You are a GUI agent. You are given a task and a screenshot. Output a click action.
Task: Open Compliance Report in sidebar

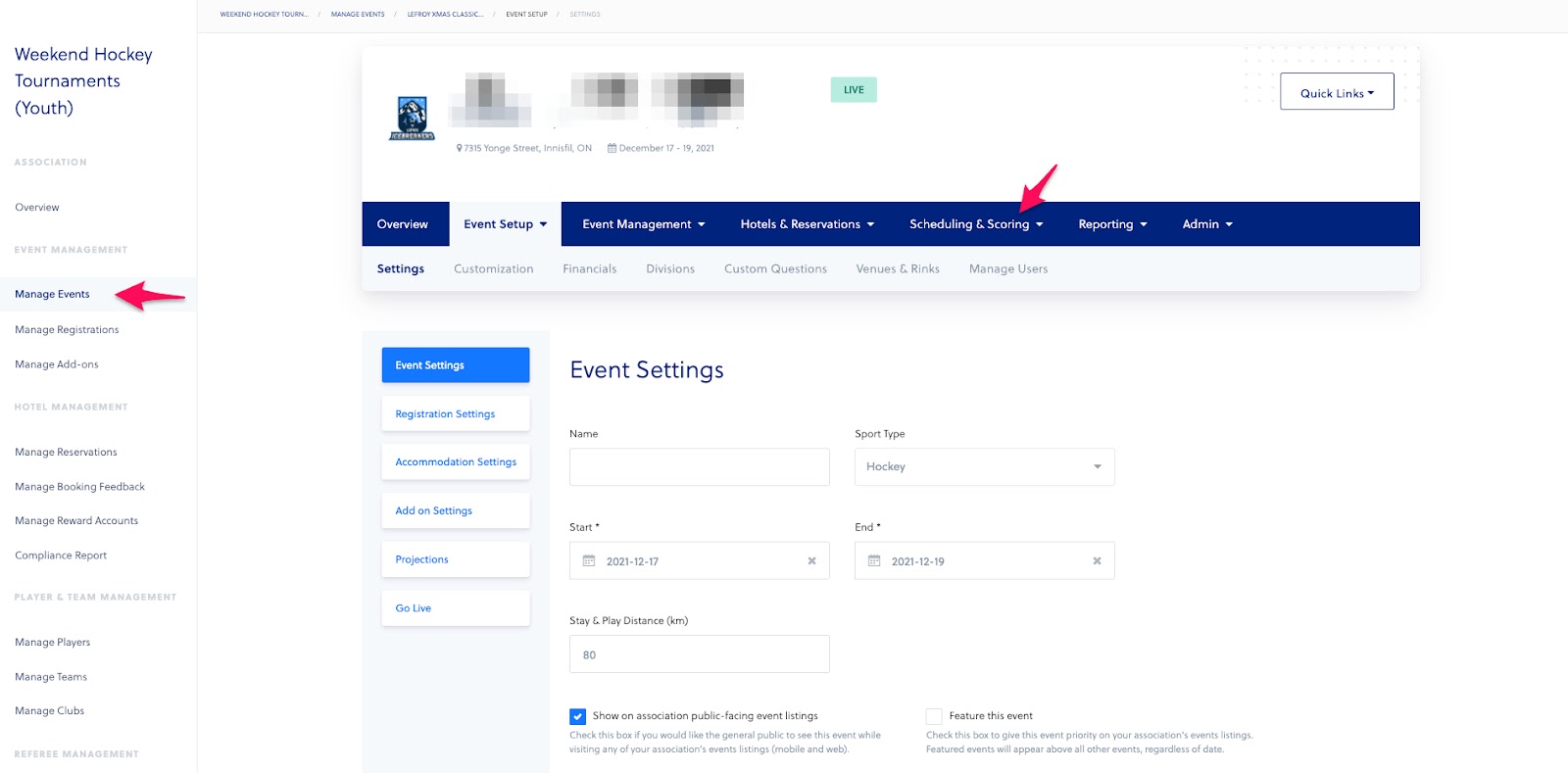click(61, 556)
